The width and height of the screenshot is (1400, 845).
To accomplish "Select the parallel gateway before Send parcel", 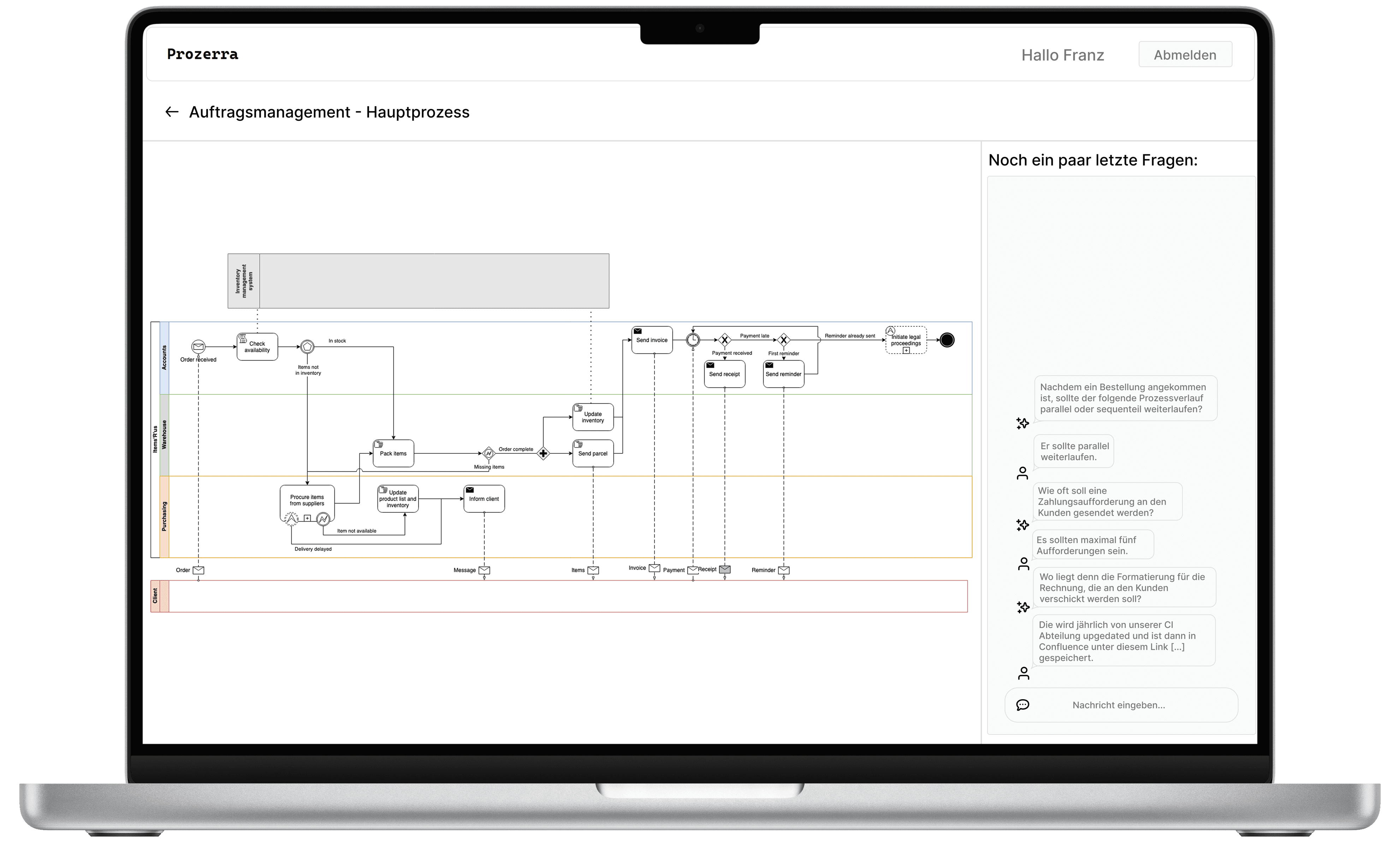I will [543, 453].
